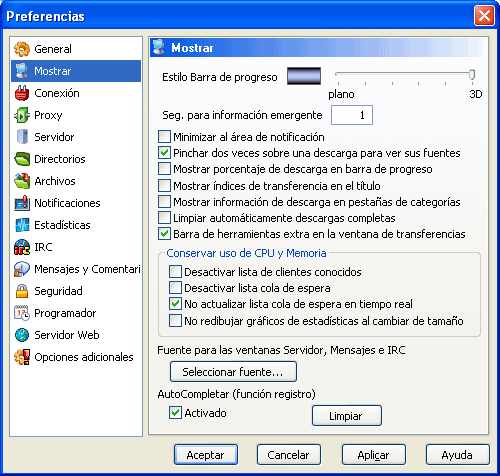Check Desactivar lista cola de espera
The image size is (500, 476).
coord(175,288)
